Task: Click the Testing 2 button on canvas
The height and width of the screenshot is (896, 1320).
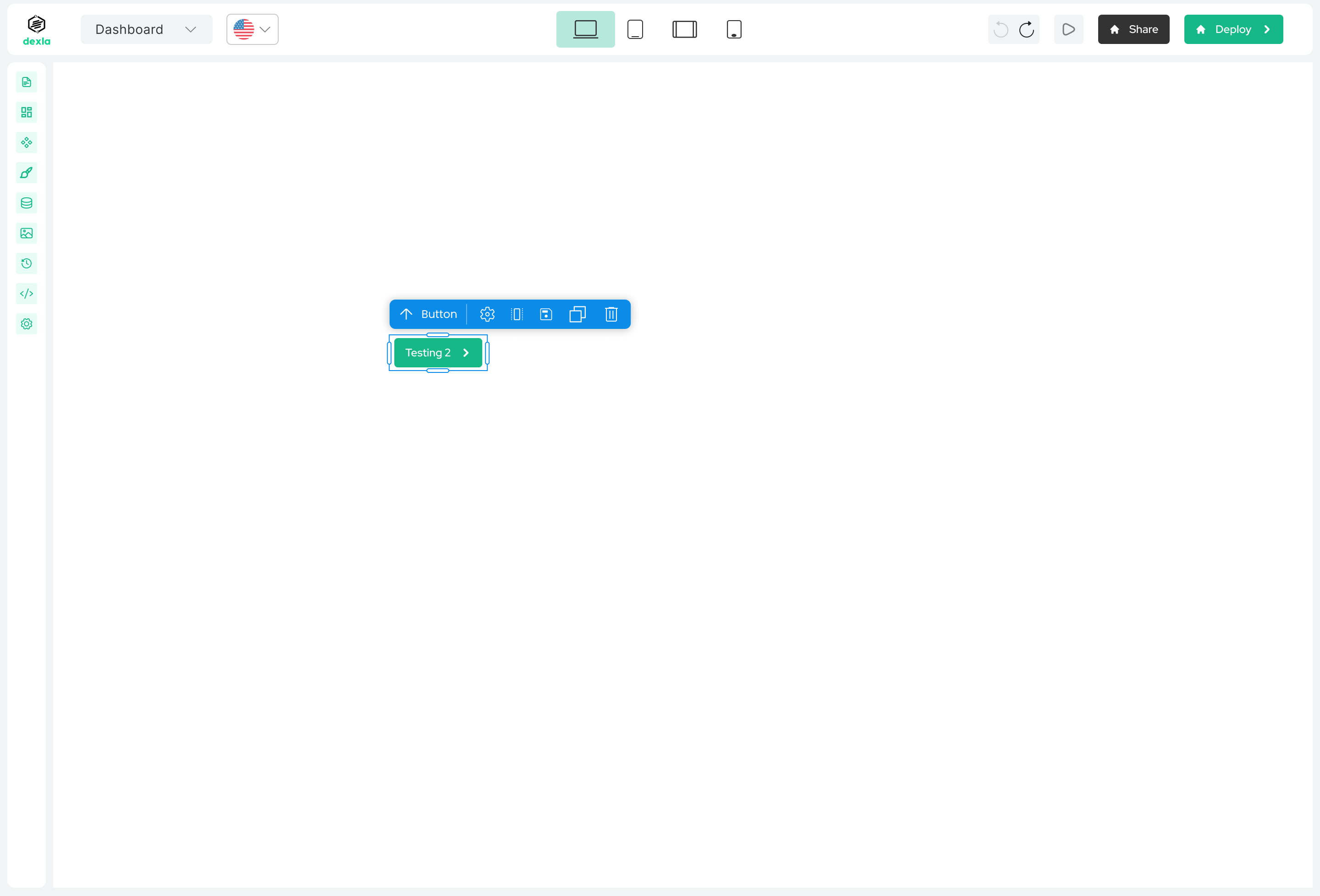Action: pos(438,353)
